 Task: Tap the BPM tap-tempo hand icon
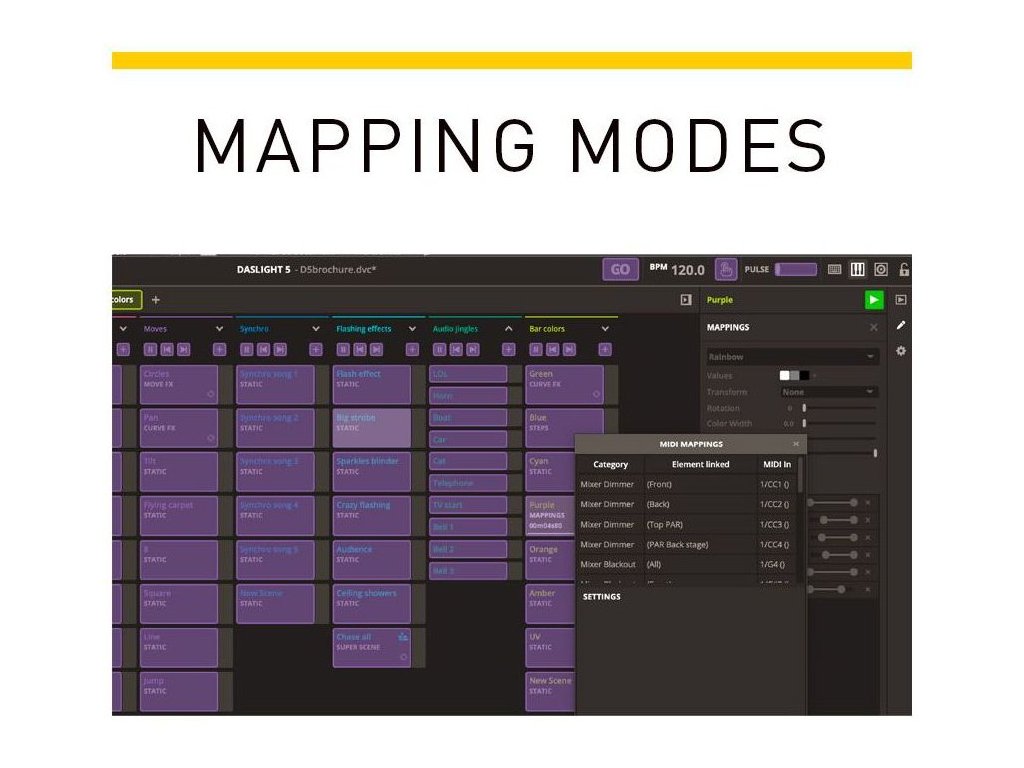click(x=726, y=269)
